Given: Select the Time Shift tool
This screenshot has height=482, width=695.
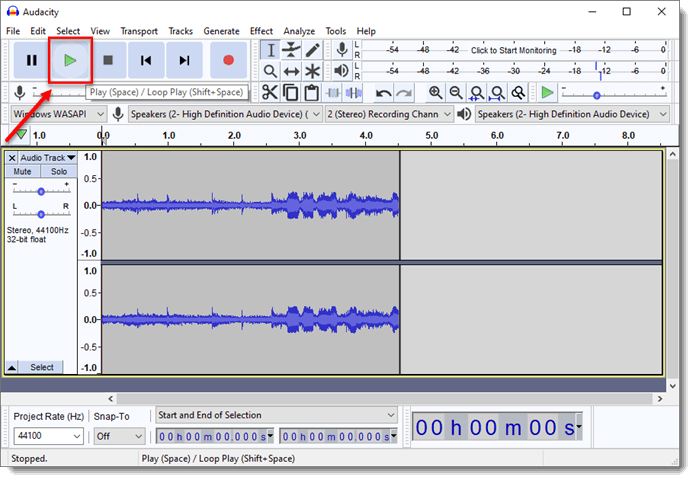Looking at the screenshot, I should pyautogui.click(x=291, y=71).
